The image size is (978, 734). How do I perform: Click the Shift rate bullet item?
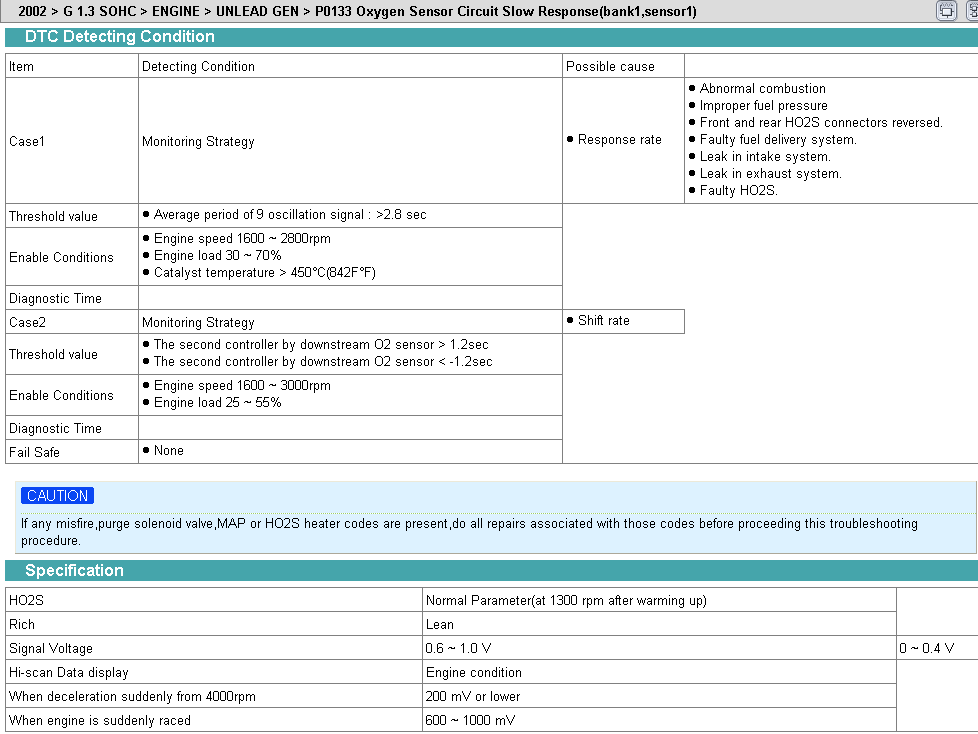pyautogui.click(x=603, y=321)
